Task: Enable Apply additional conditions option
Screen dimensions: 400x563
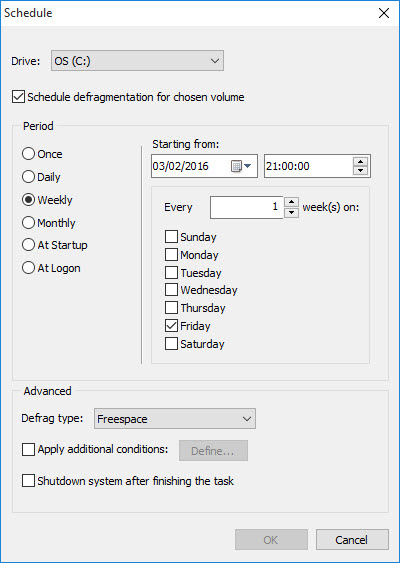Action: tap(28, 449)
